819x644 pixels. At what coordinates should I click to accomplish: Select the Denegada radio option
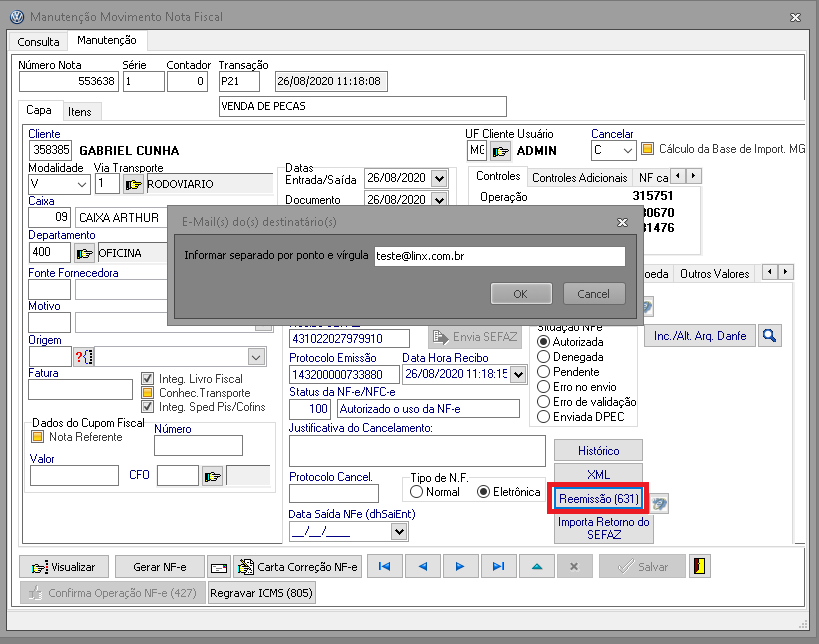click(x=544, y=356)
